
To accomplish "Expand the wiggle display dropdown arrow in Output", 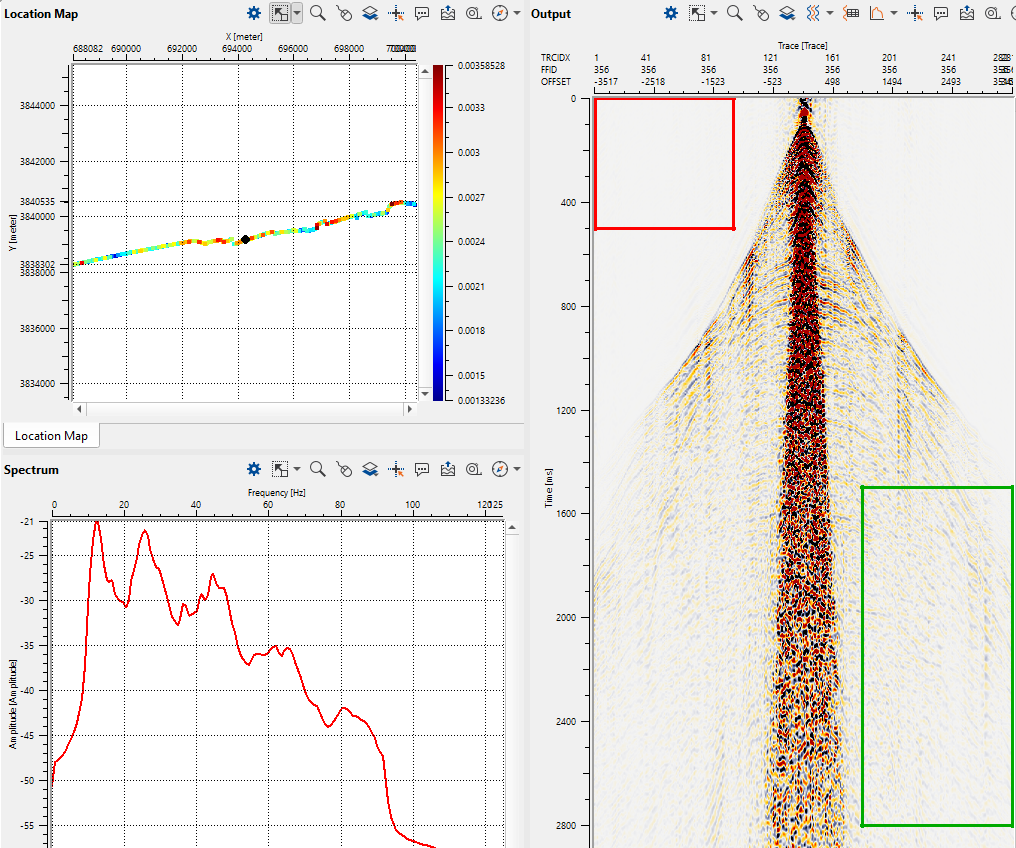I will click(830, 13).
